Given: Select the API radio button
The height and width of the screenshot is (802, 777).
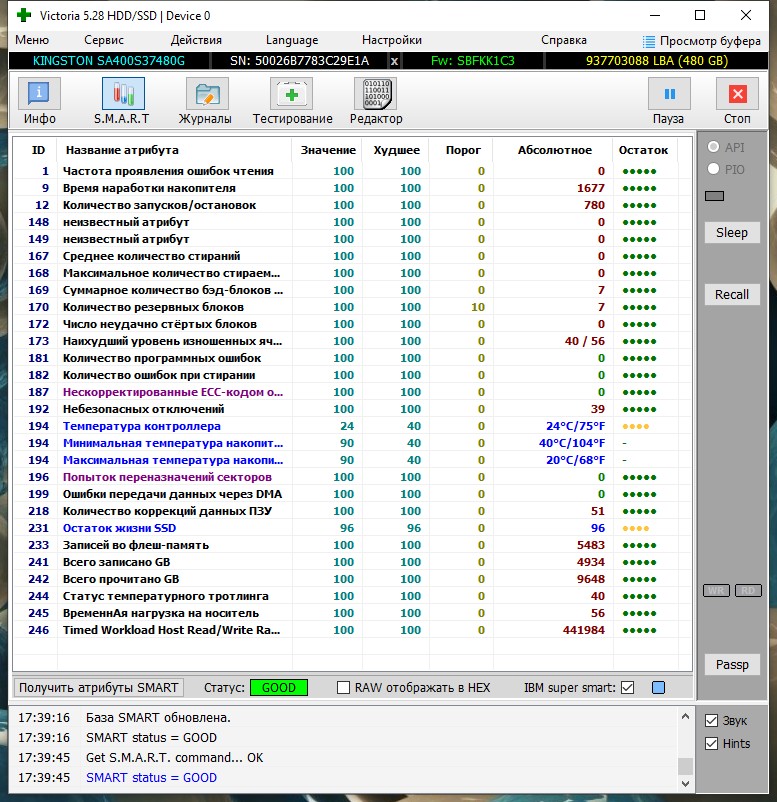Looking at the screenshot, I should pyautogui.click(x=714, y=147).
